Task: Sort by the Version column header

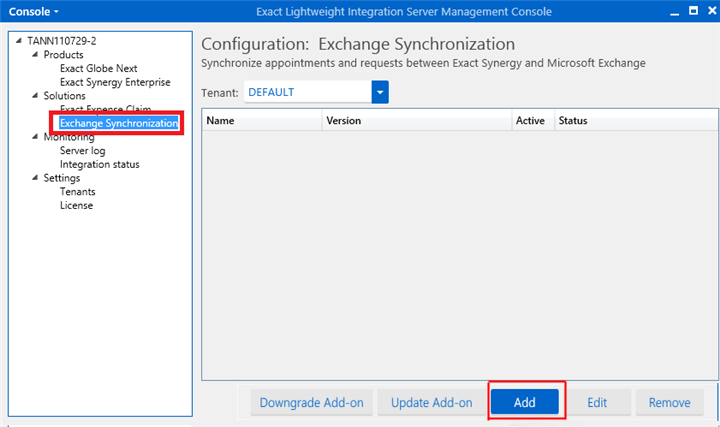Action: tap(417, 120)
